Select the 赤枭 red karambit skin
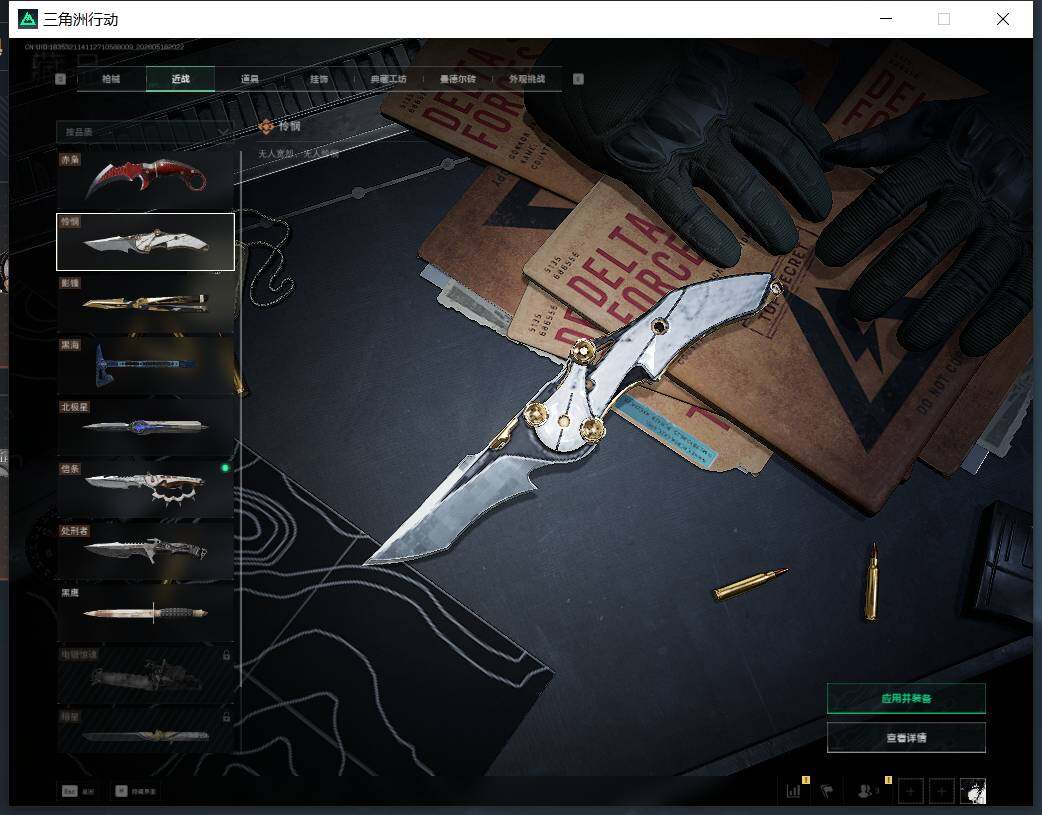 click(x=145, y=180)
